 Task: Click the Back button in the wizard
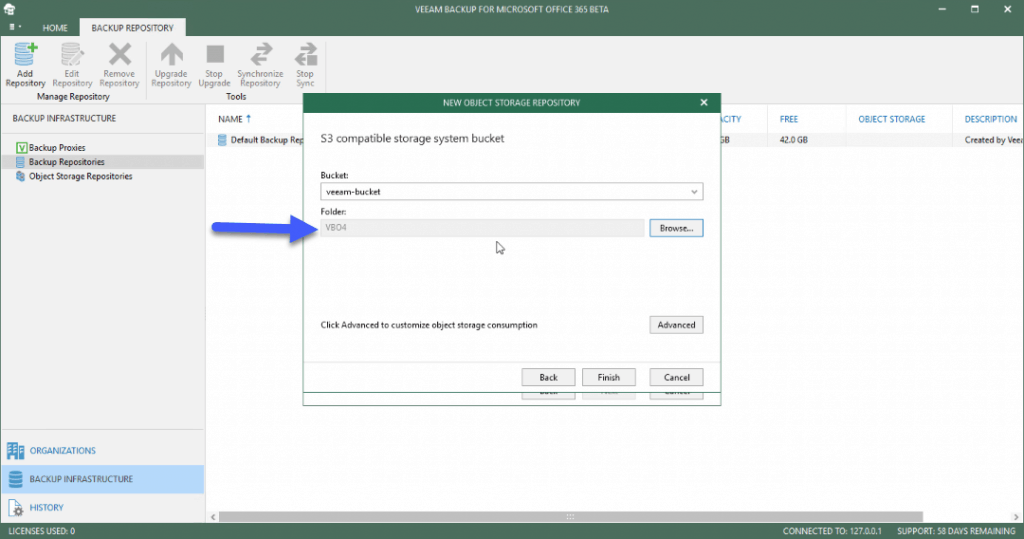[548, 377]
